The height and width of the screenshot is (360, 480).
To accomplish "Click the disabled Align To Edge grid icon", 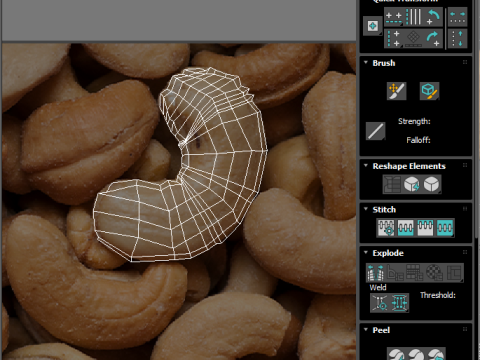I will point(413,39).
